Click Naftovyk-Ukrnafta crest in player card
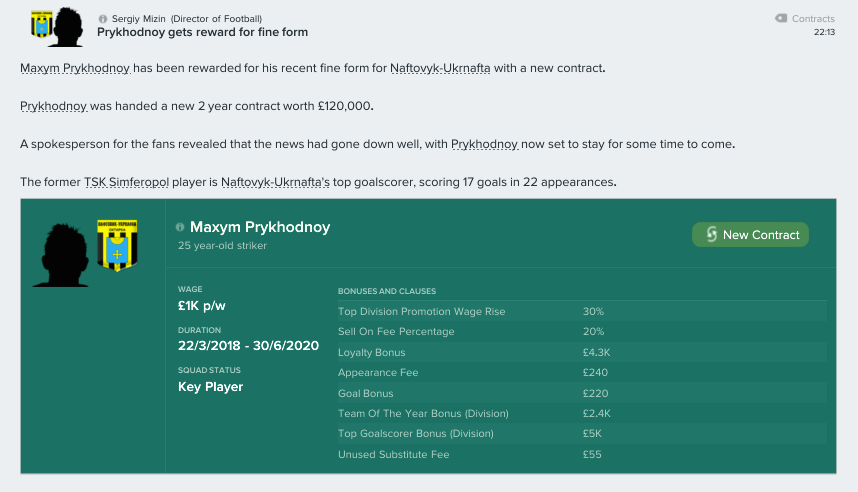 [117, 245]
